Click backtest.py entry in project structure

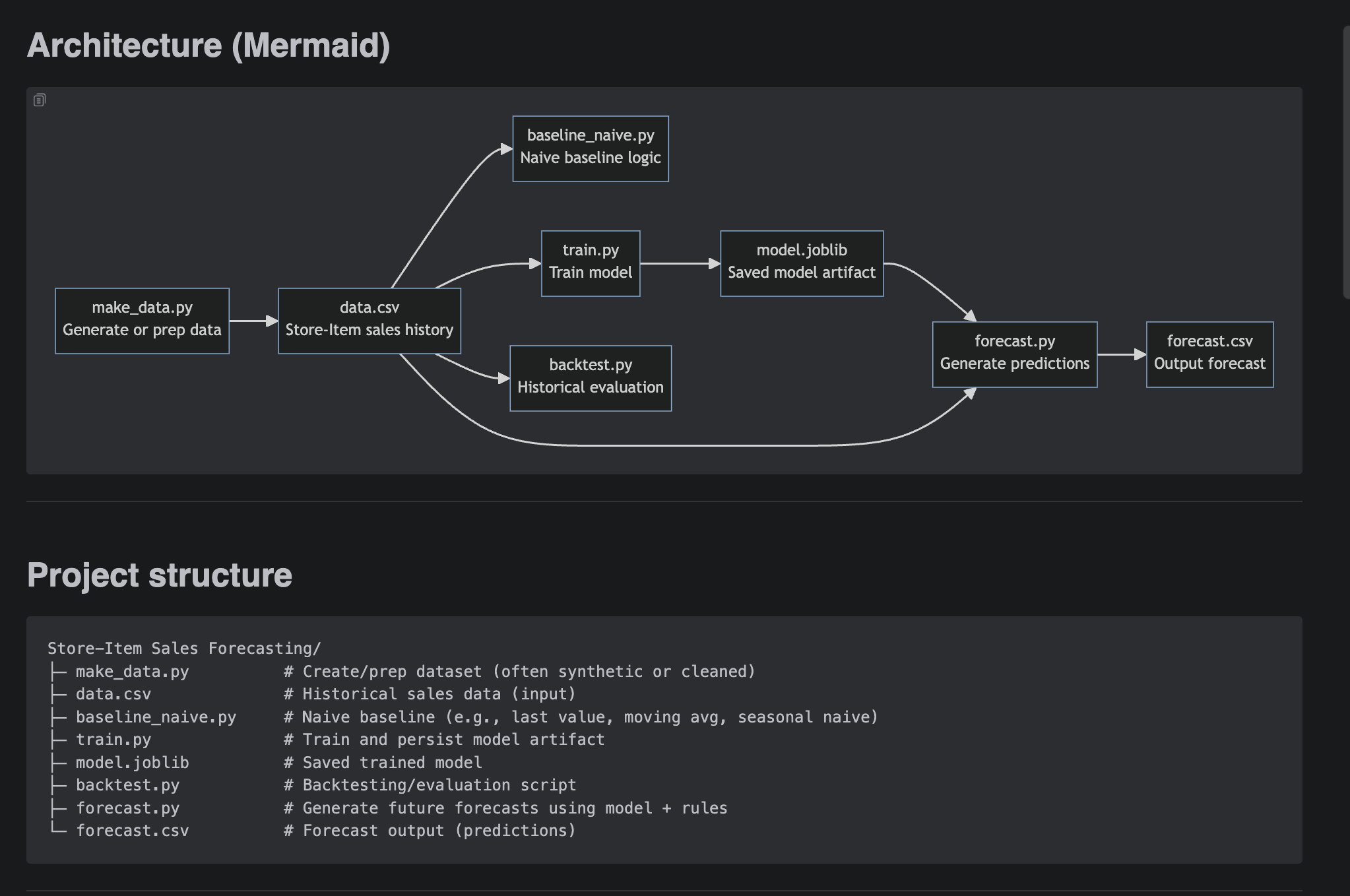(x=127, y=784)
